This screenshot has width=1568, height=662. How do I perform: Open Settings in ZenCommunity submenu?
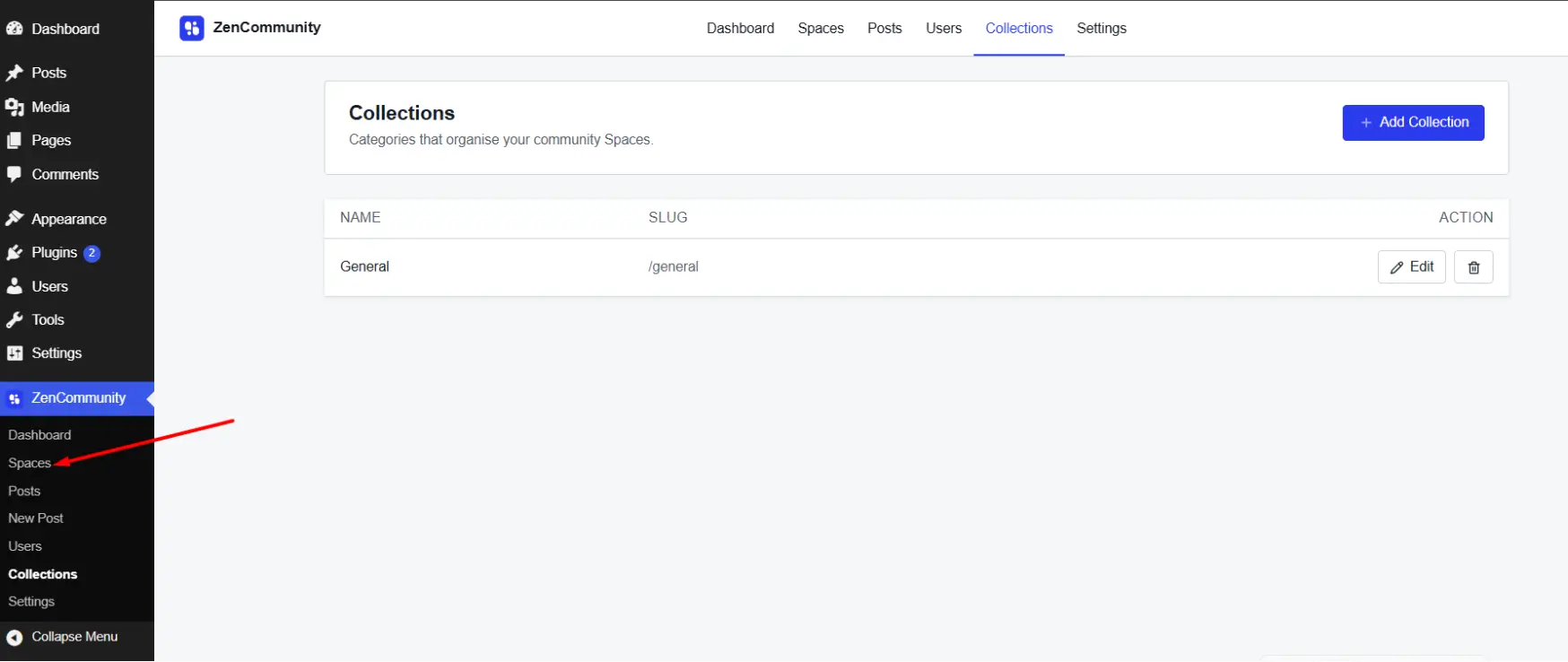coord(31,602)
